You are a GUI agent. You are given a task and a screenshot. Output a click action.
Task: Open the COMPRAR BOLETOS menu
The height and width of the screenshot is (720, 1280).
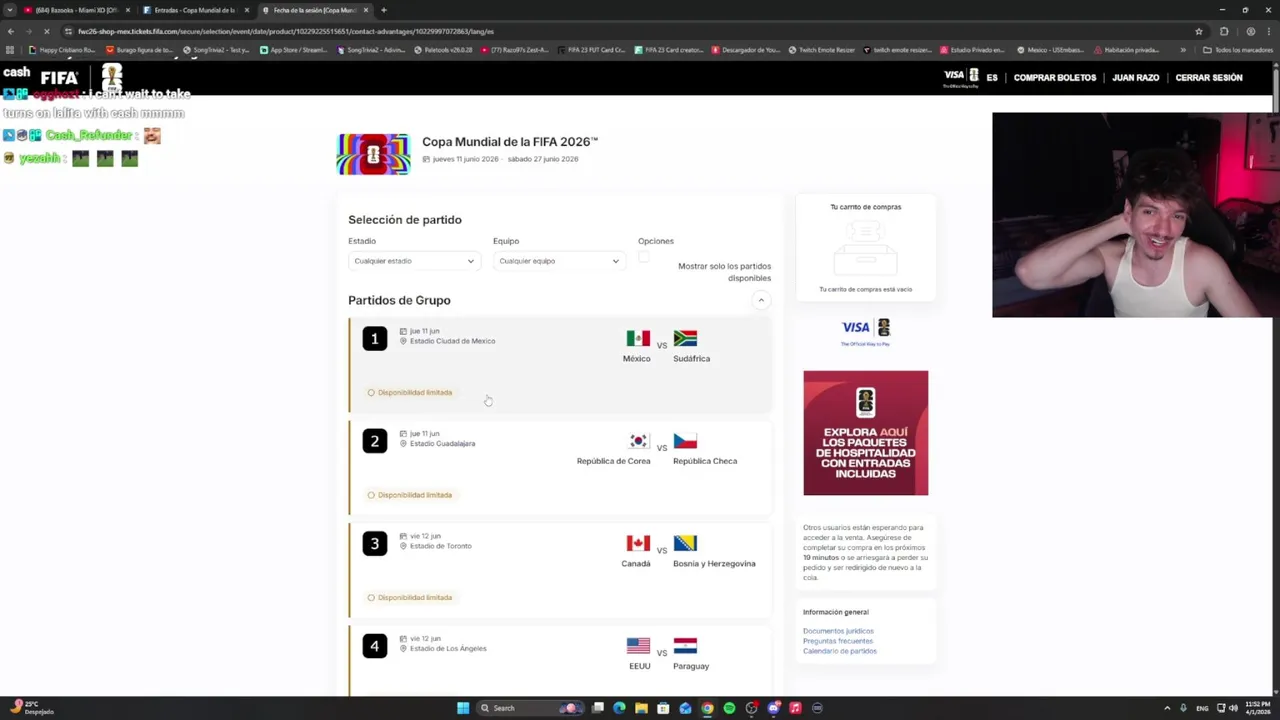(x=1055, y=78)
